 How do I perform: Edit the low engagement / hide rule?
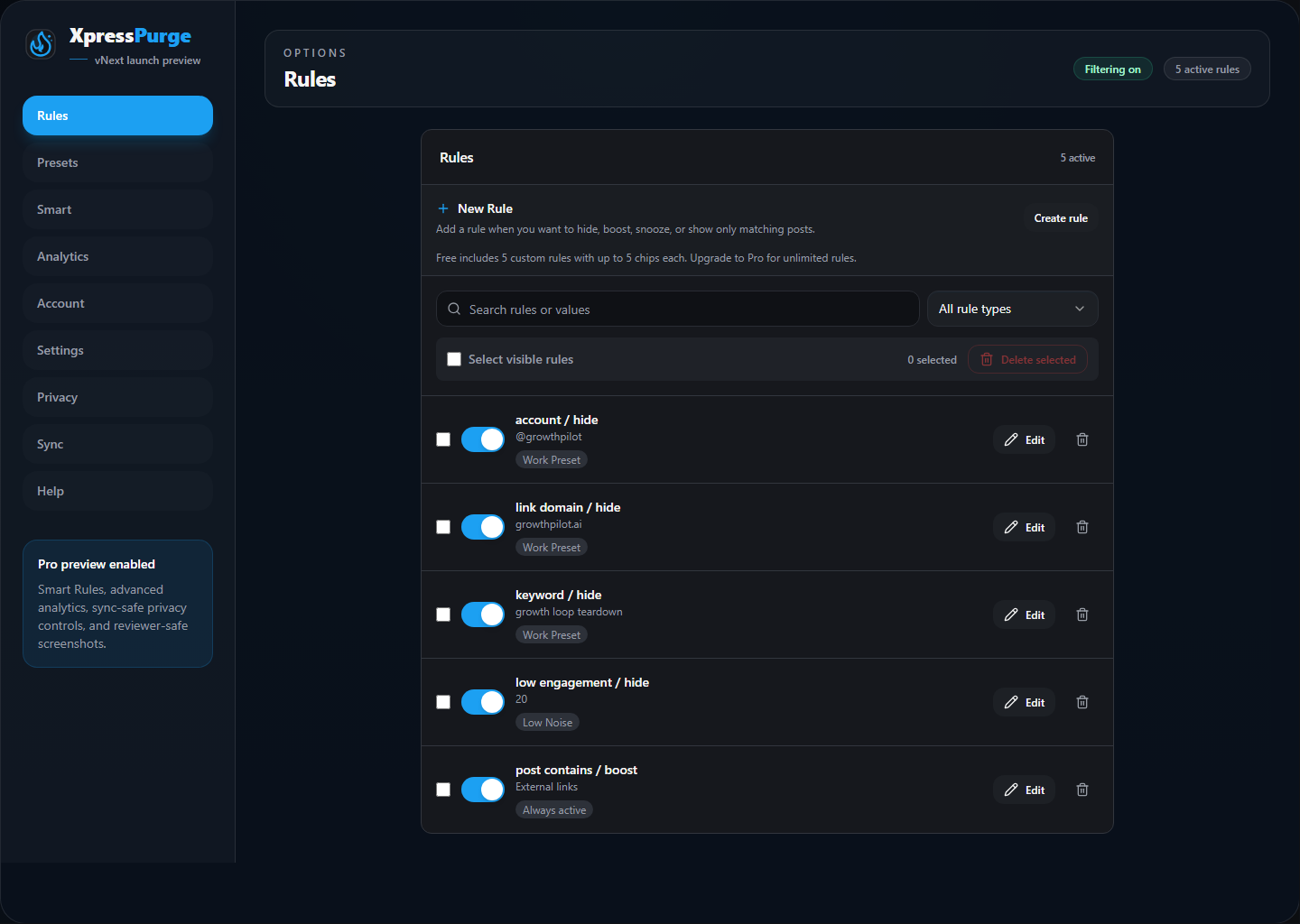[x=1025, y=702]
